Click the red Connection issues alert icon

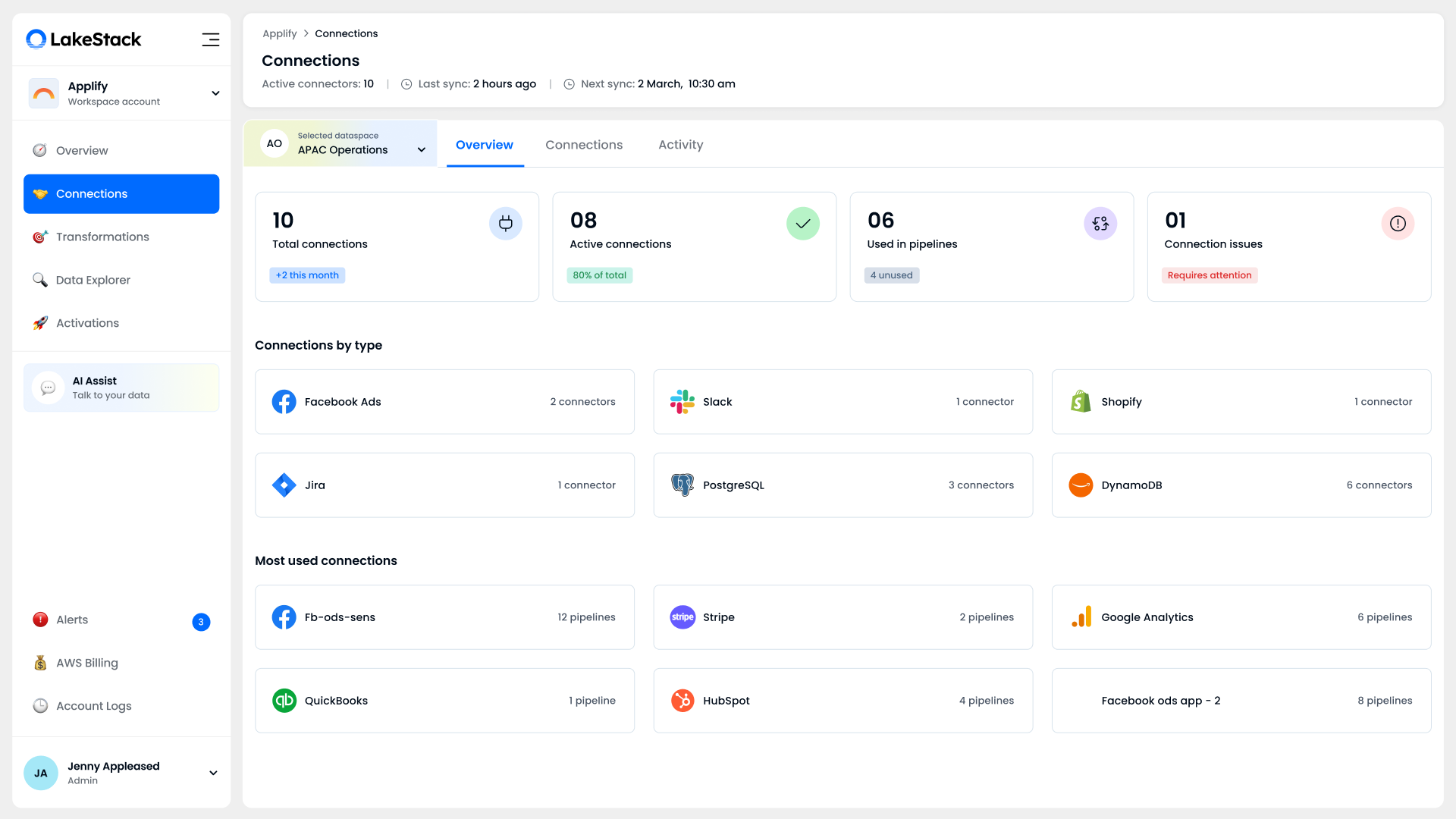[x=1398, y=224]
